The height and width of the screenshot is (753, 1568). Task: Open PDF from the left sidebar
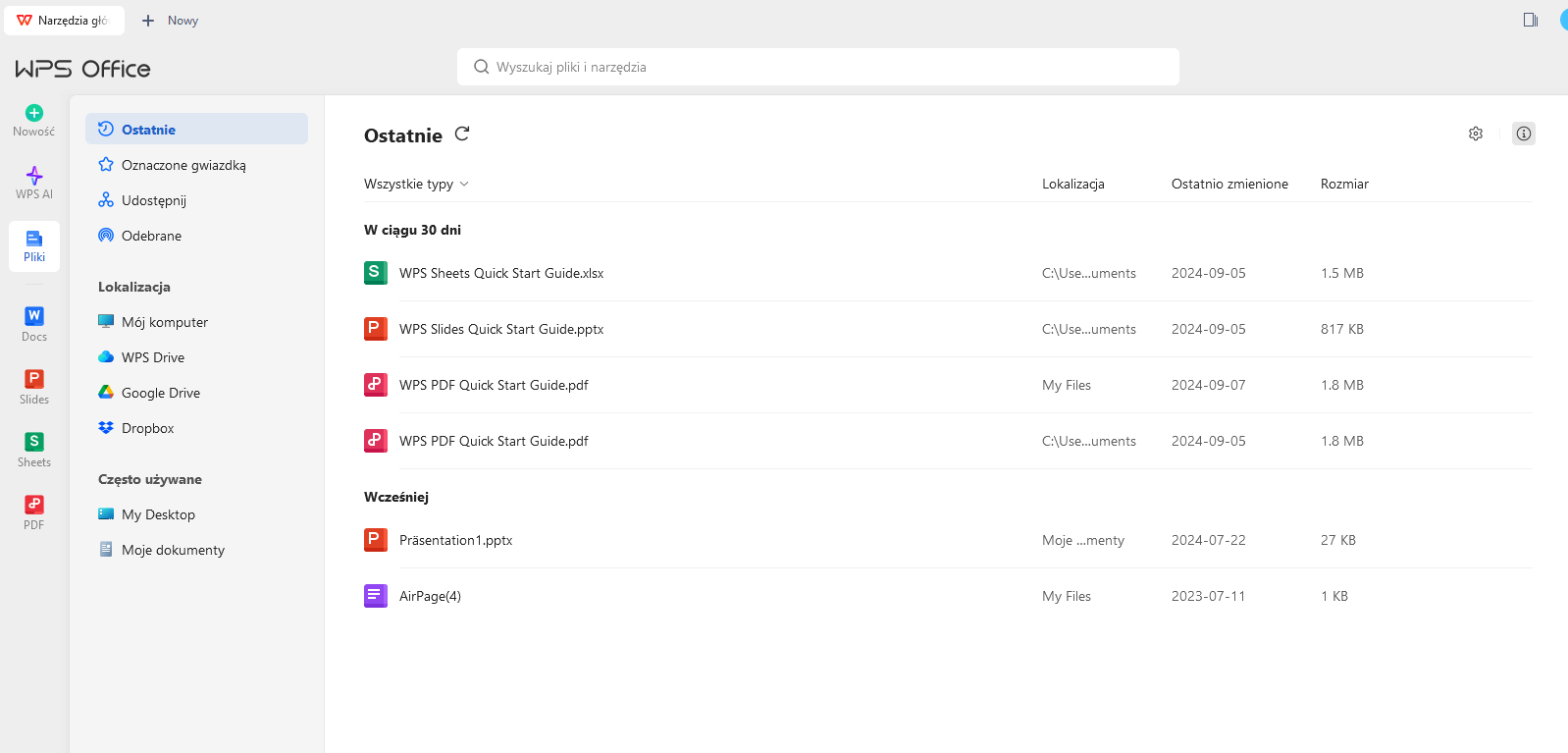coord(34,512)
